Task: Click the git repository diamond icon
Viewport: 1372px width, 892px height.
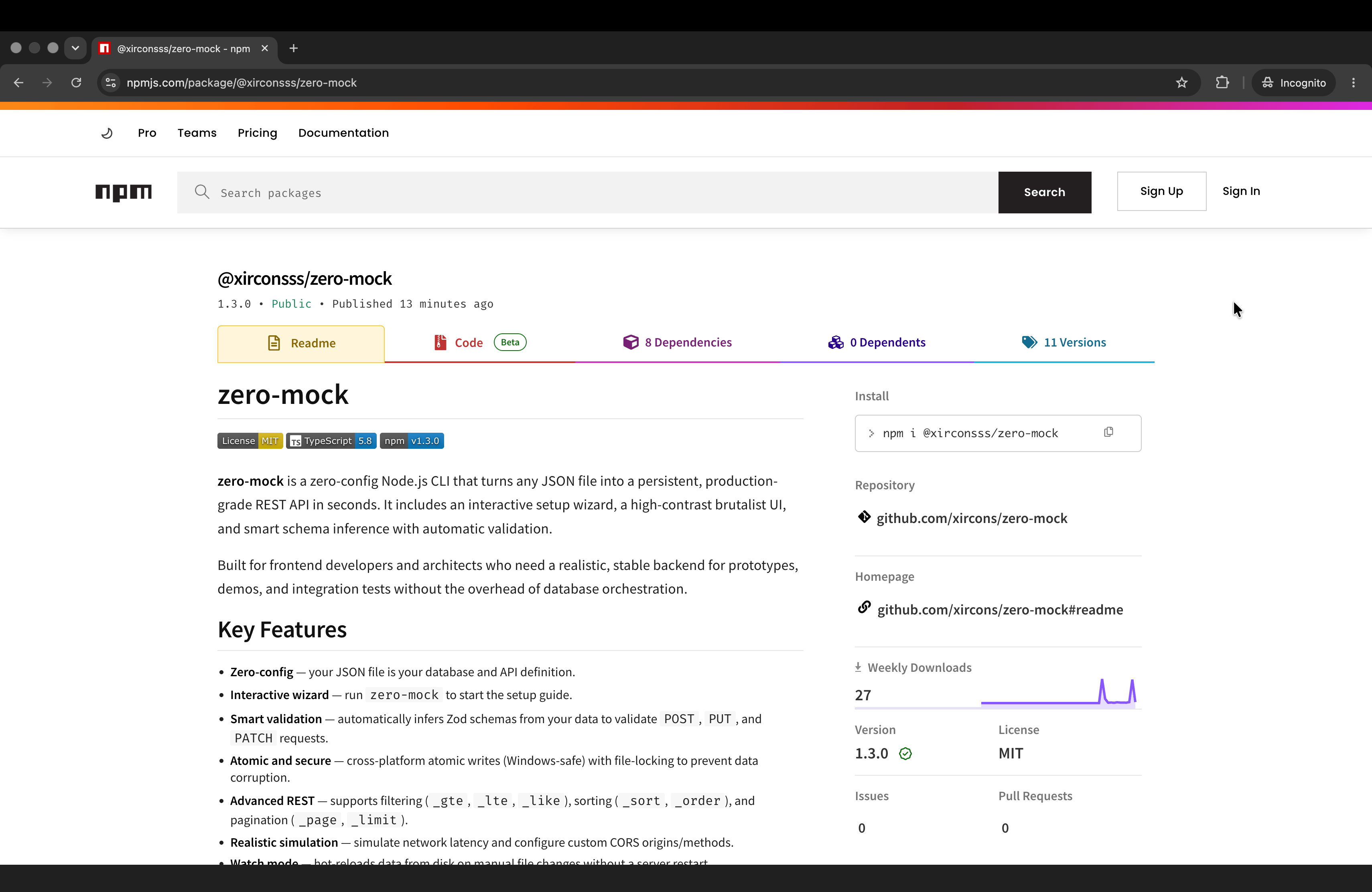Action: click(x=864, y=517)
